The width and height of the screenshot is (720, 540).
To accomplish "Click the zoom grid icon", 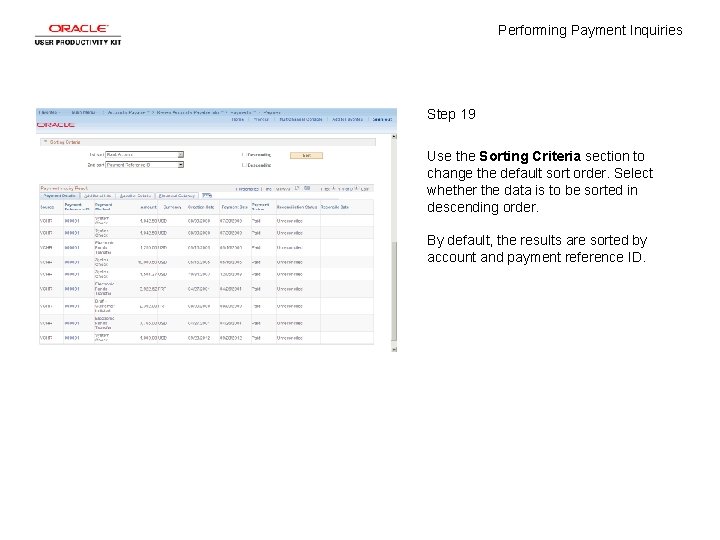I will [297, 188].
